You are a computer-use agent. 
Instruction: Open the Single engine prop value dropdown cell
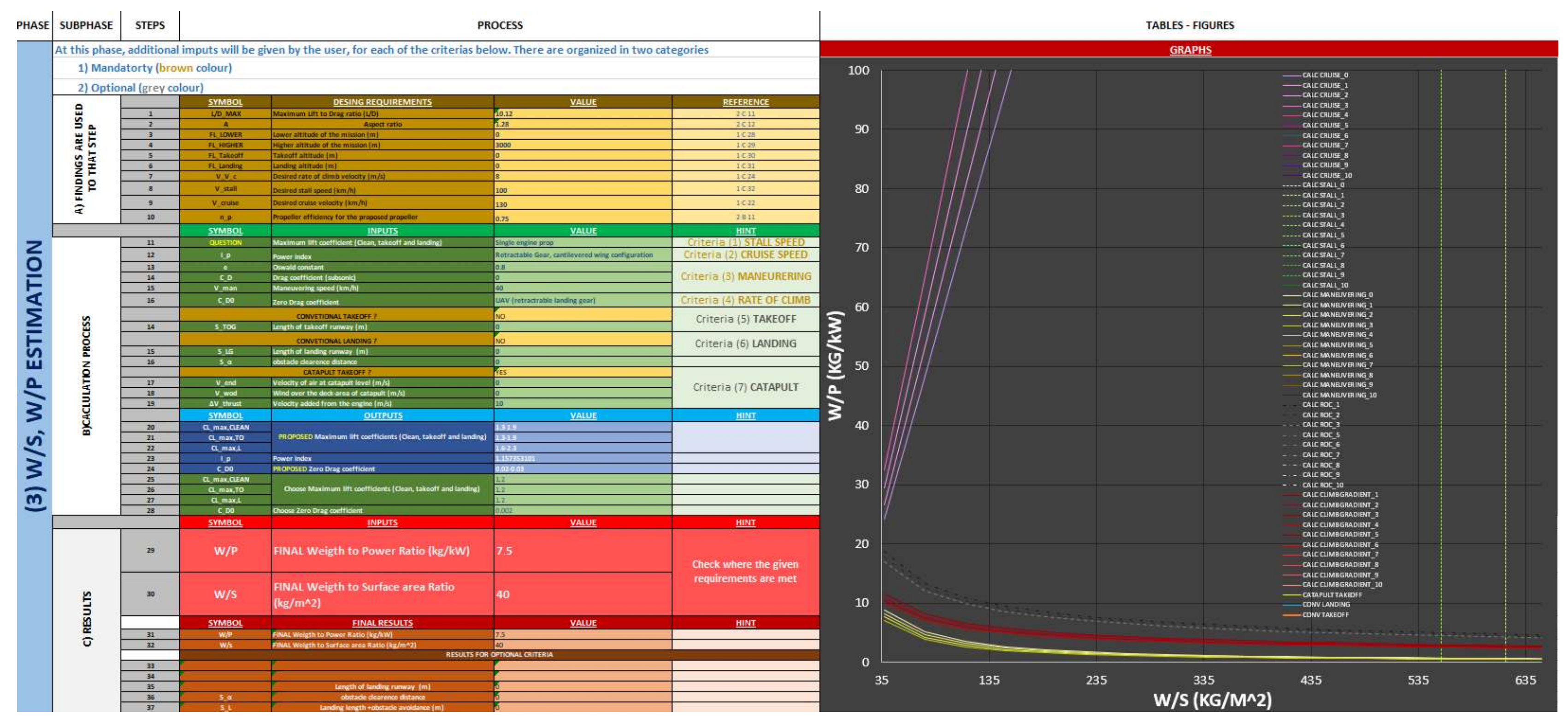pos(582,243)
